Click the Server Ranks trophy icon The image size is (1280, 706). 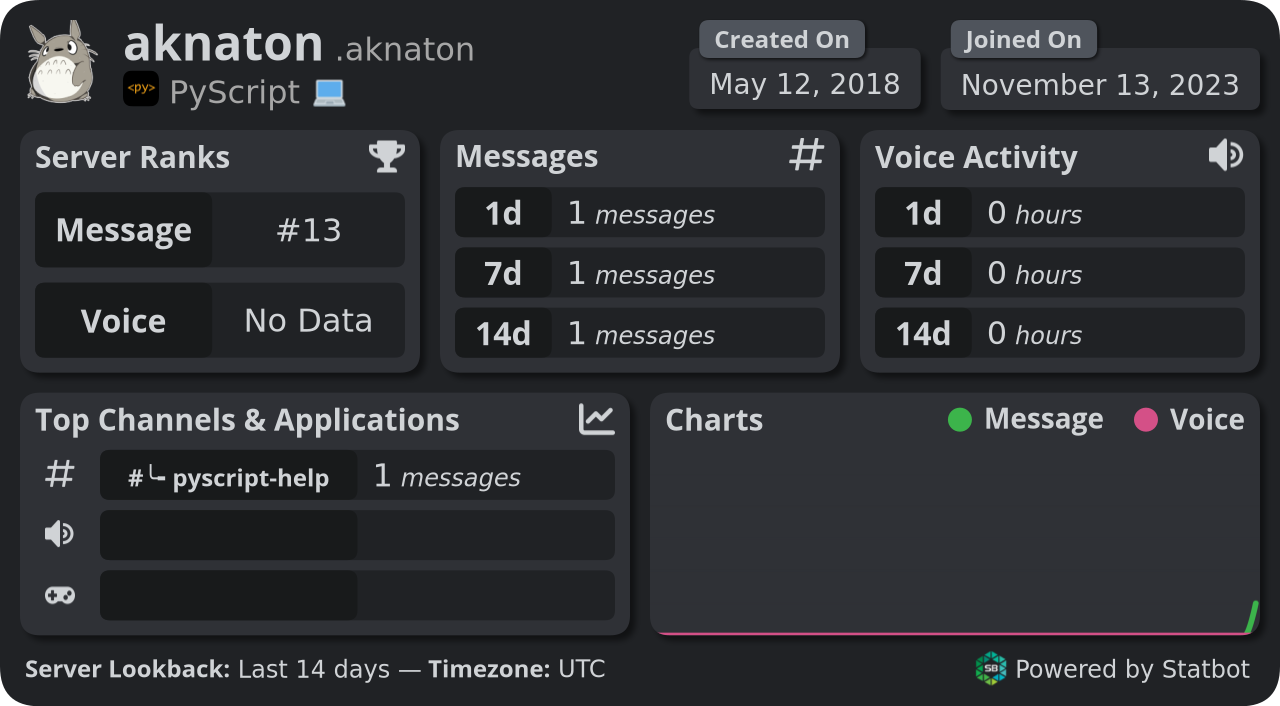pyautogui.click(x=387, y=156)
